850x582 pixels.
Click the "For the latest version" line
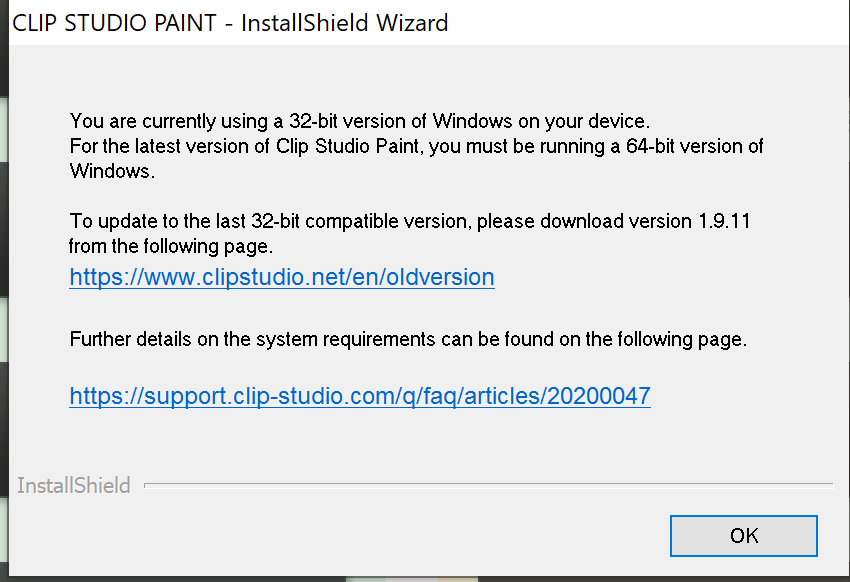click(x=416, y=147)
